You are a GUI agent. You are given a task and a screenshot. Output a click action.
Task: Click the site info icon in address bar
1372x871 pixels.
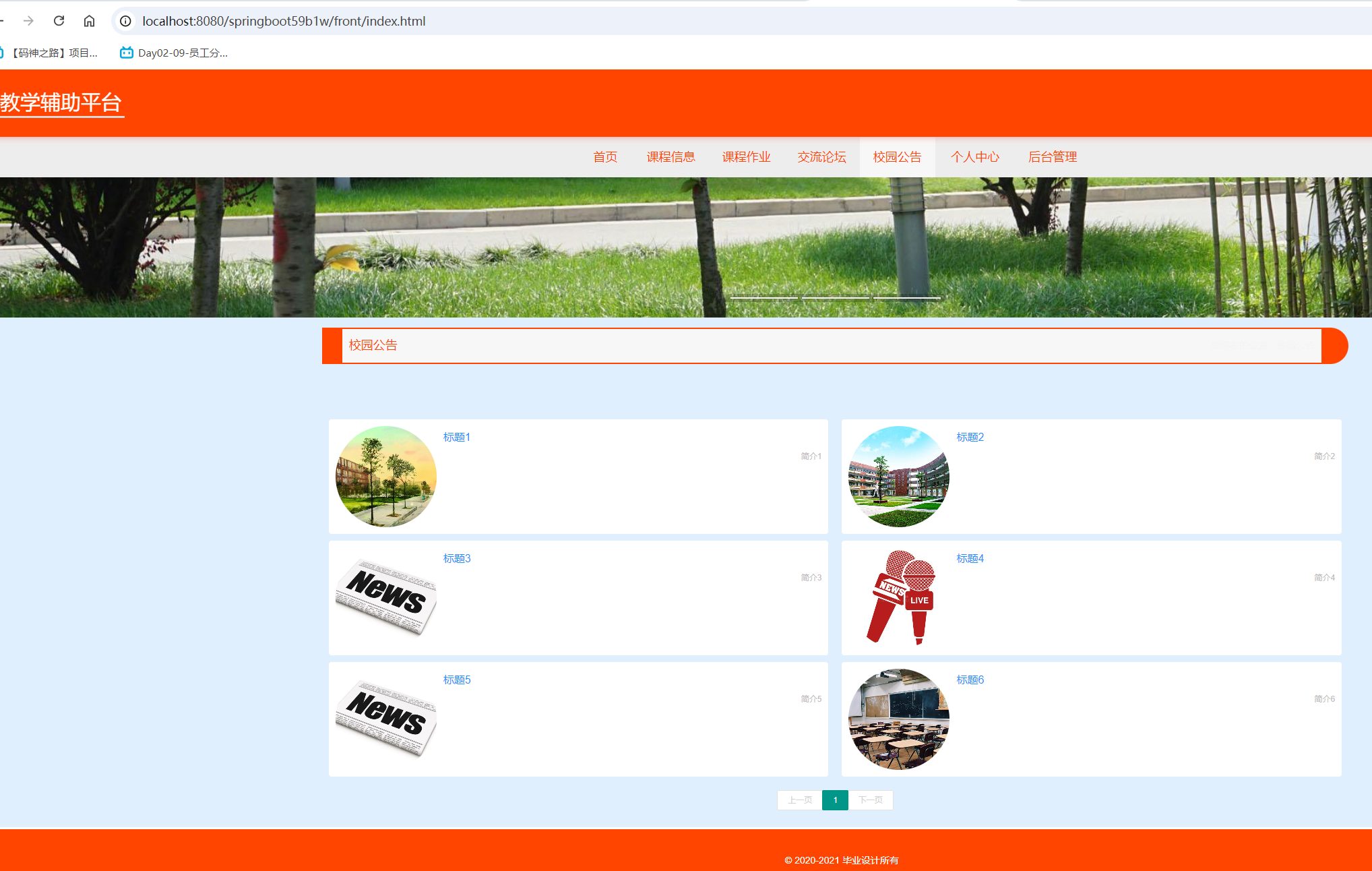point(125,21)
